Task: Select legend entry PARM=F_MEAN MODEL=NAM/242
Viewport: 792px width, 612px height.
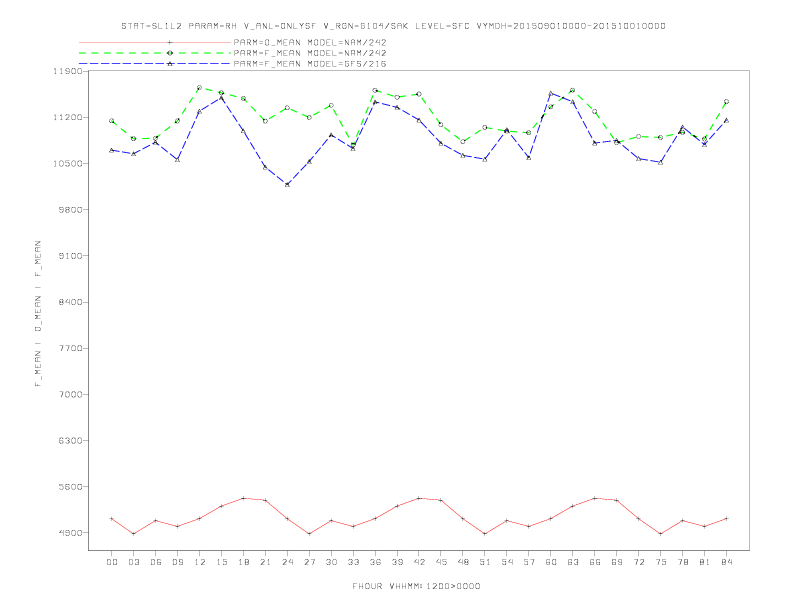Action: point(310,53)
